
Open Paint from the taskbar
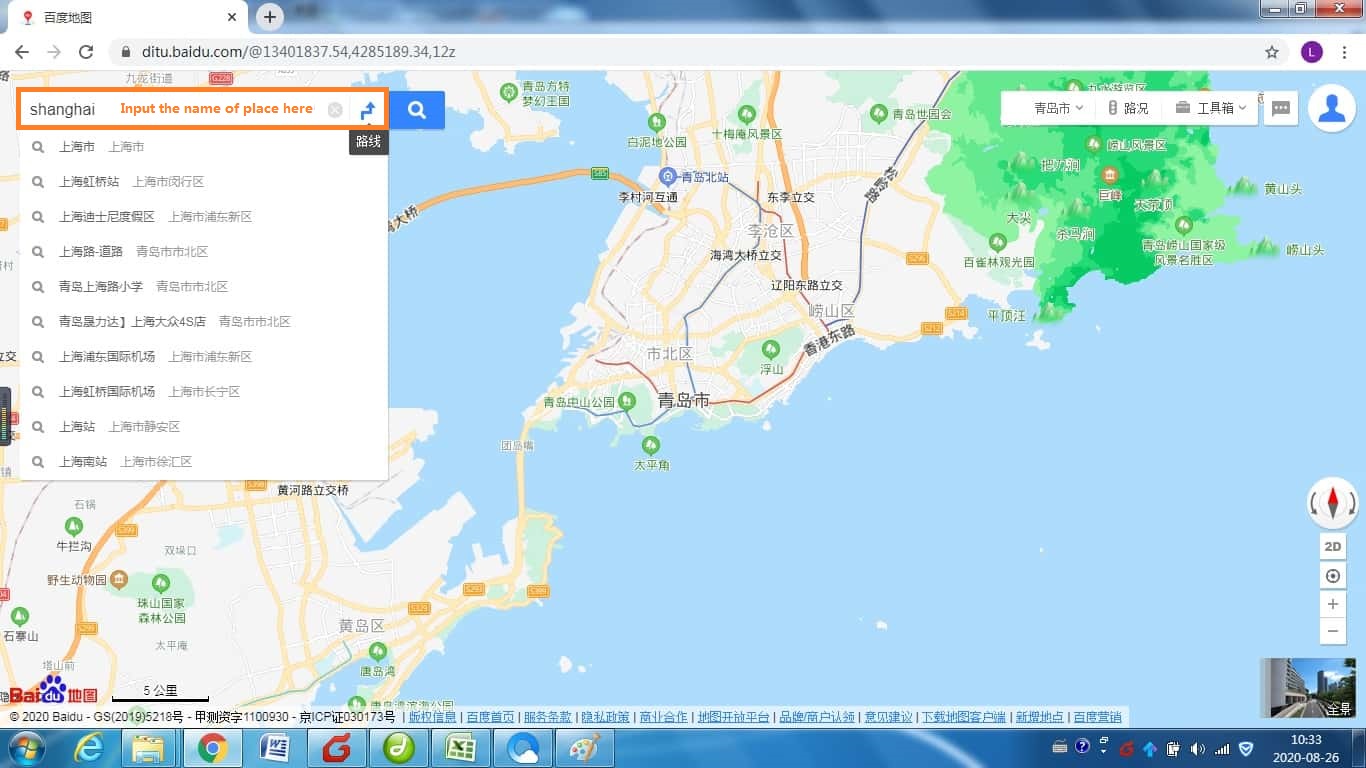(x=584, y=748)
